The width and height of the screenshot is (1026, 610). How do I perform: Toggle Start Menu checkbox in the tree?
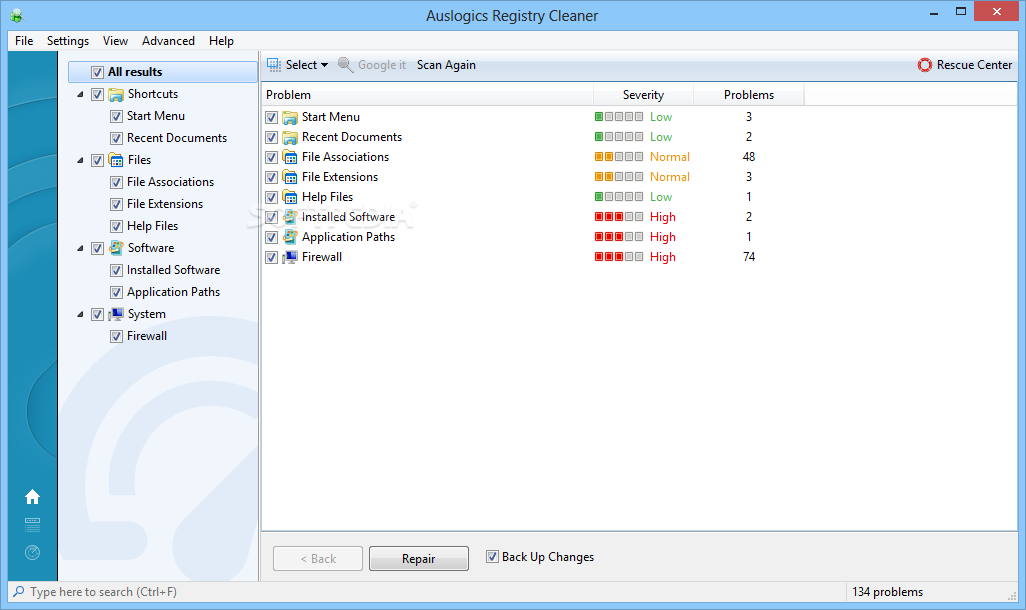pos(116,117)
